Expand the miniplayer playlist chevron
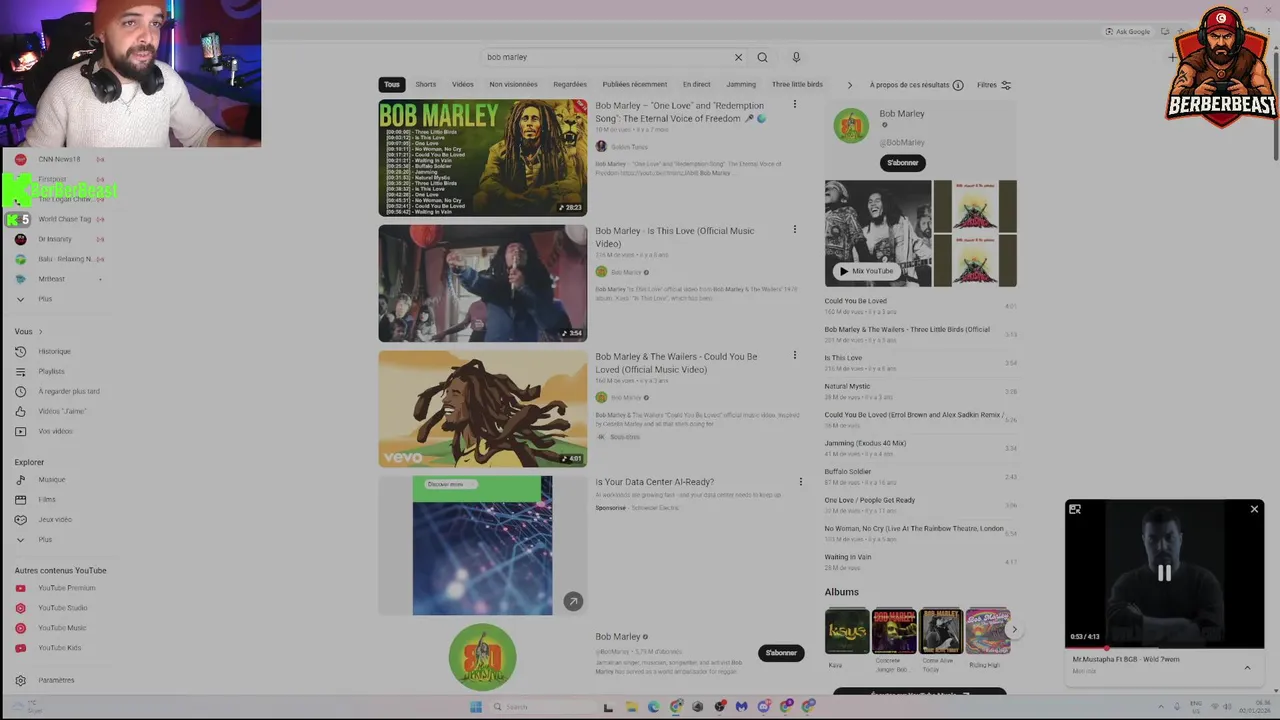Screen dimensions: 1280x720 (1247, 667)
